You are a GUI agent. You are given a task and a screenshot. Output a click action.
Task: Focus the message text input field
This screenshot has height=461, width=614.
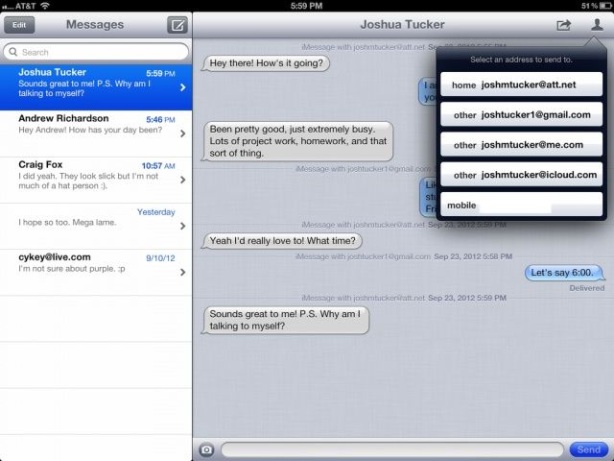coord(392,450)
